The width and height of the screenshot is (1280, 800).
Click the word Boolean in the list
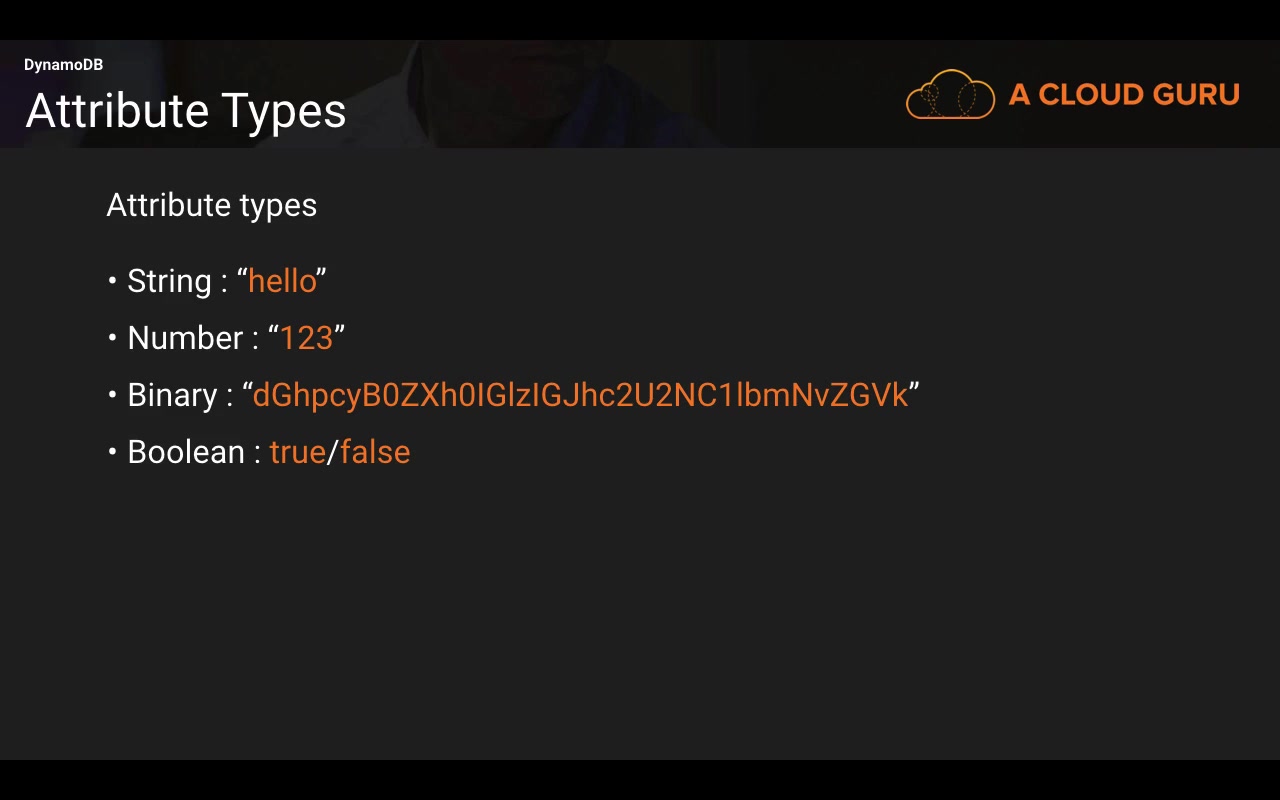tap(186, 452)
